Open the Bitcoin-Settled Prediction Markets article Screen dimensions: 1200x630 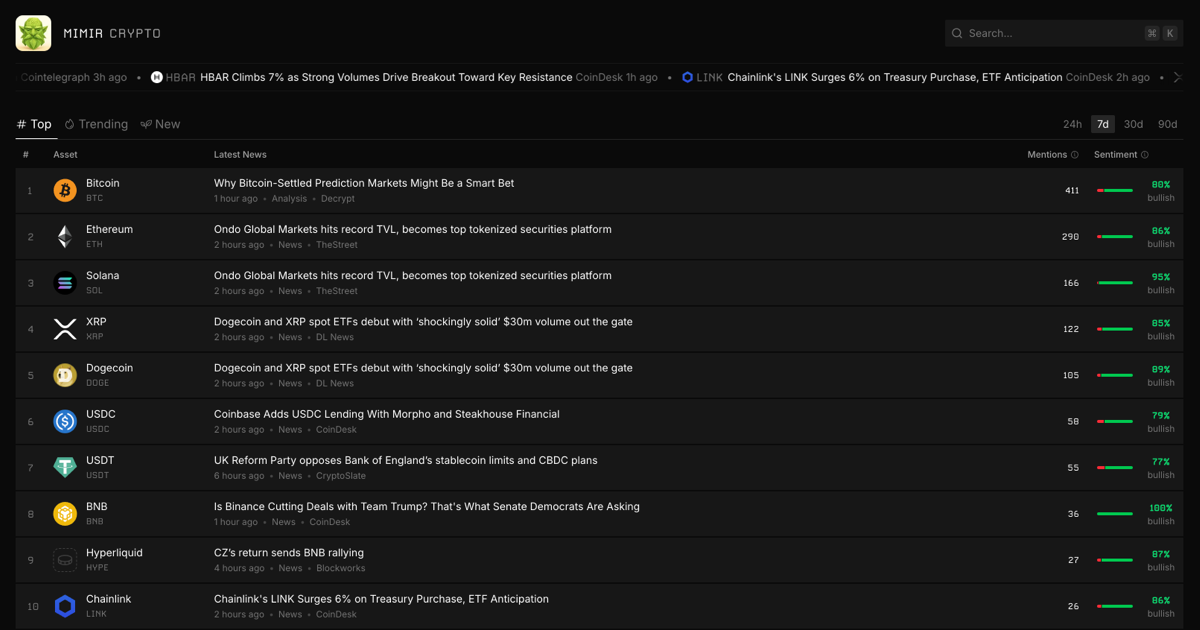tap(364, 184)
